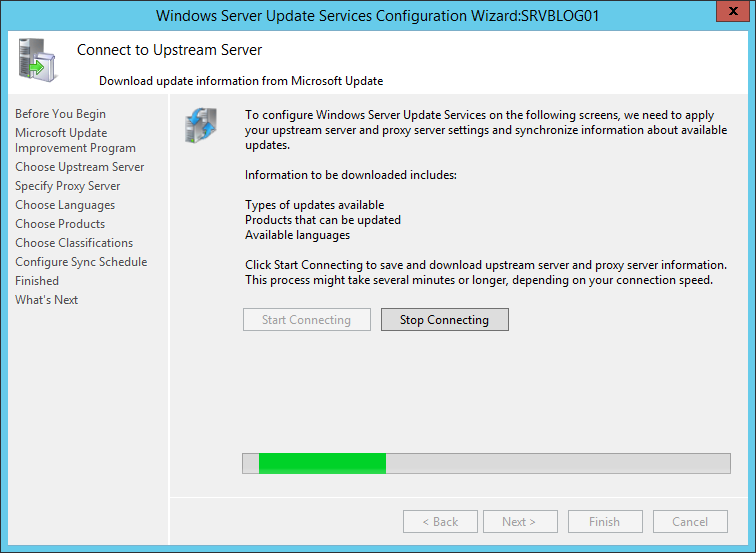Click 'Information to be downloaded includes:' text
Viewport: 756px width, 553px height.
click(x=351, y=175)
